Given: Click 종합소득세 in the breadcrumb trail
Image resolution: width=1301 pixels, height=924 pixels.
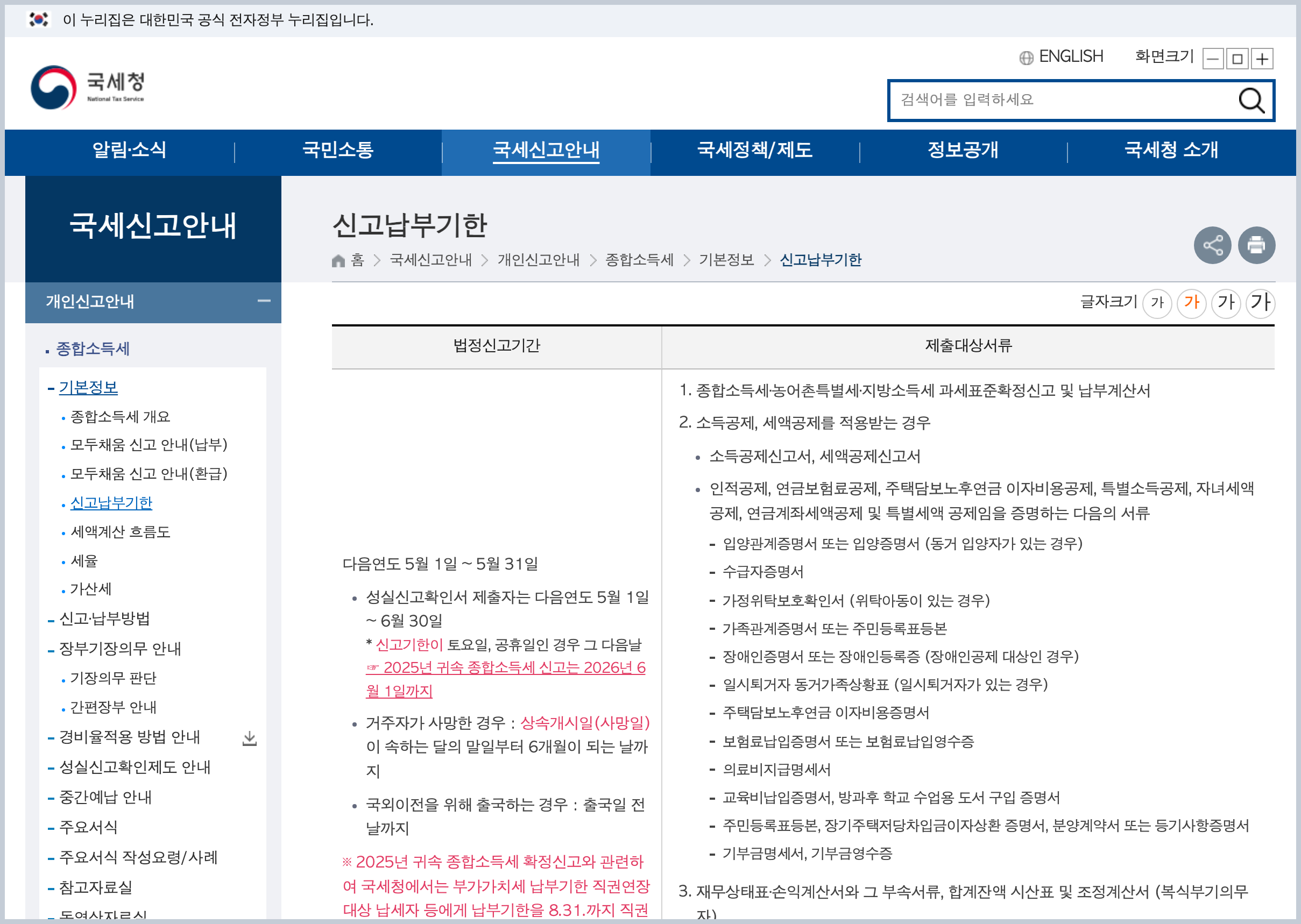Looking at the screenshot, I should click(639, 260).
